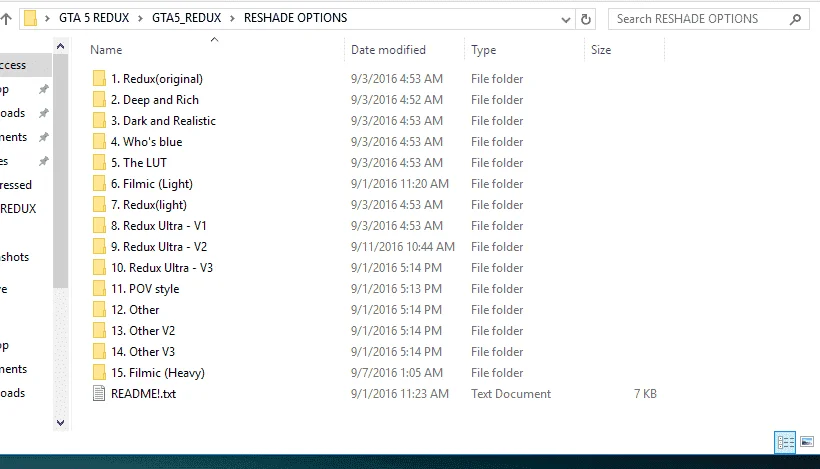Select folder icon of 1. Redux(original)
The width and height of the screenshot is (820, 469).
point(99,78)
